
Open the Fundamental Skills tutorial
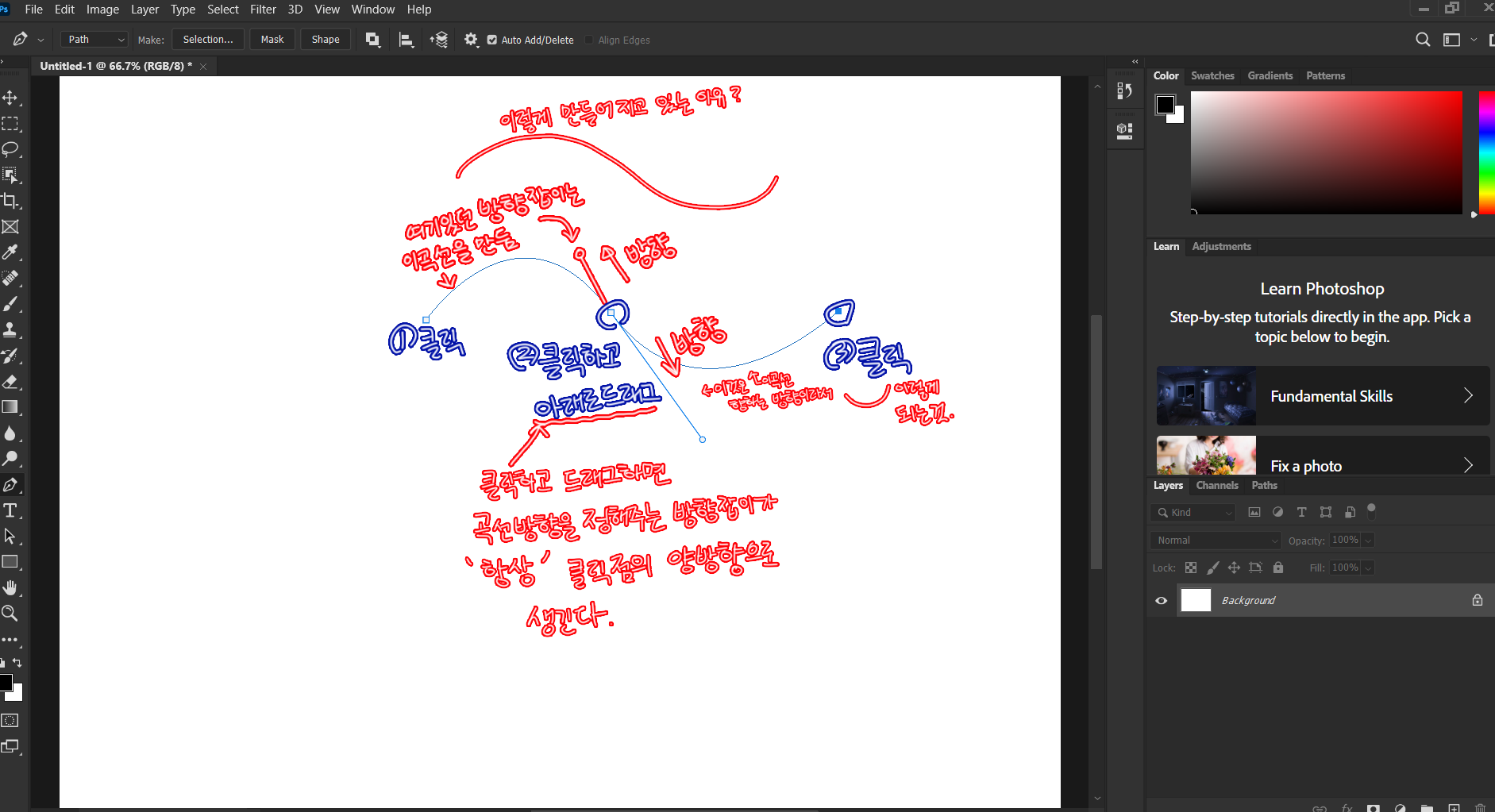1323,396
